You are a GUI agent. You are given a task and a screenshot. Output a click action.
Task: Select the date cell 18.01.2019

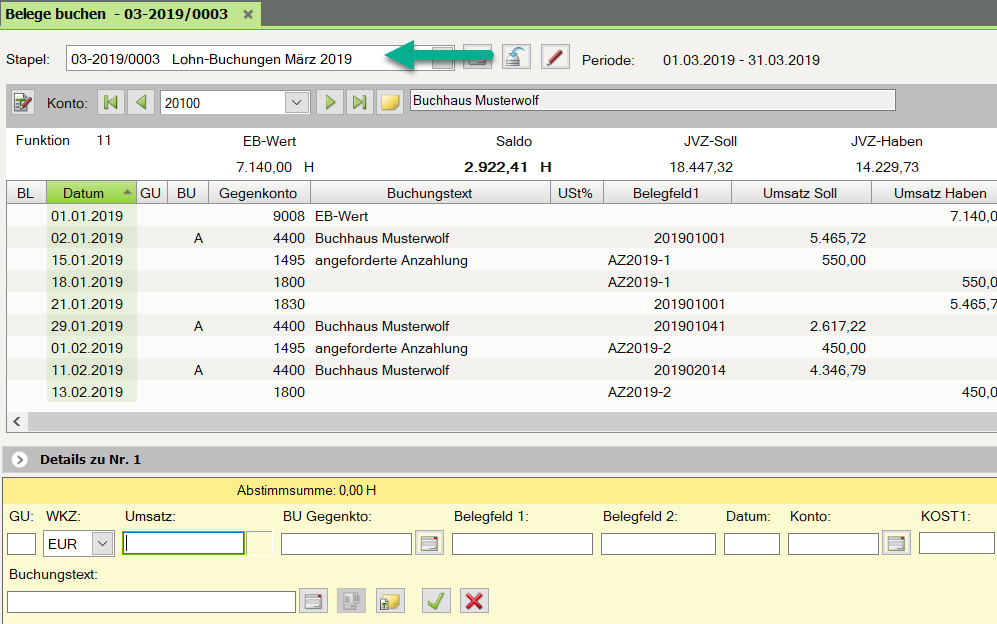click(87, 282)
